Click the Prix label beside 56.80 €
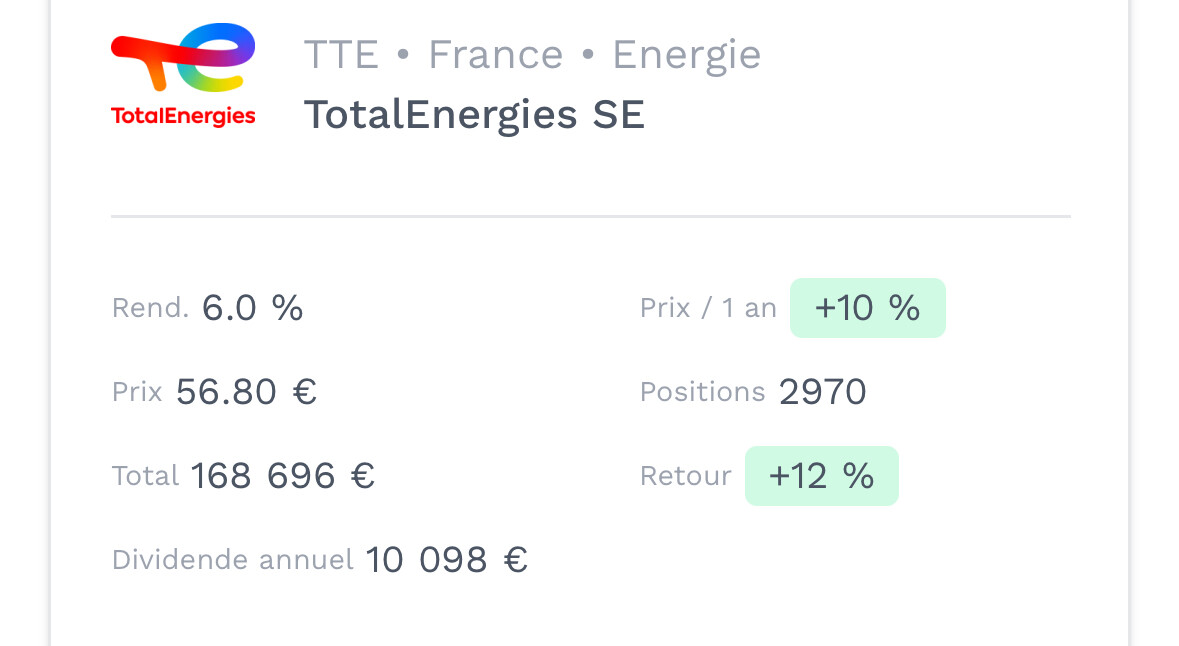 click(137, 392)
